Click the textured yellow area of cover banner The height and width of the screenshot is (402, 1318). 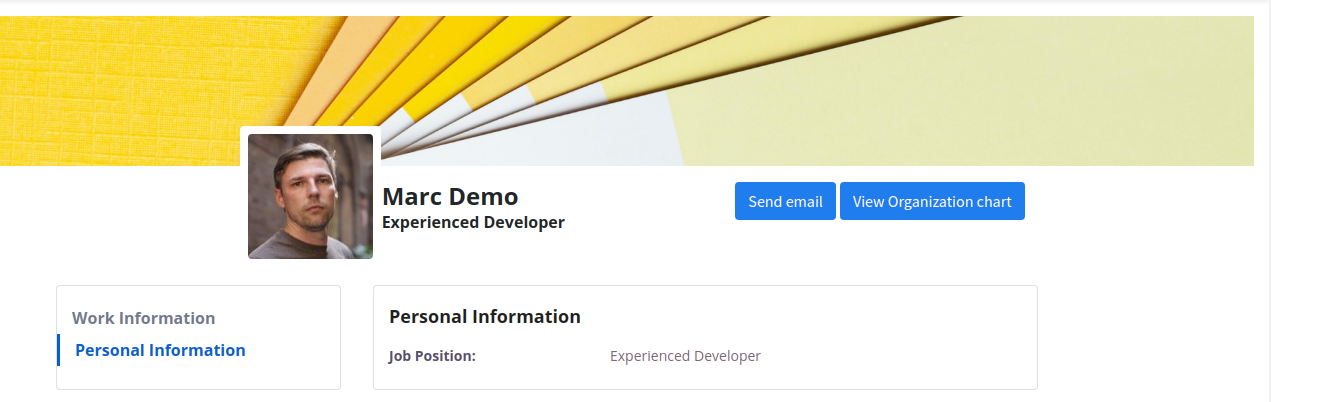pos(120,90)
